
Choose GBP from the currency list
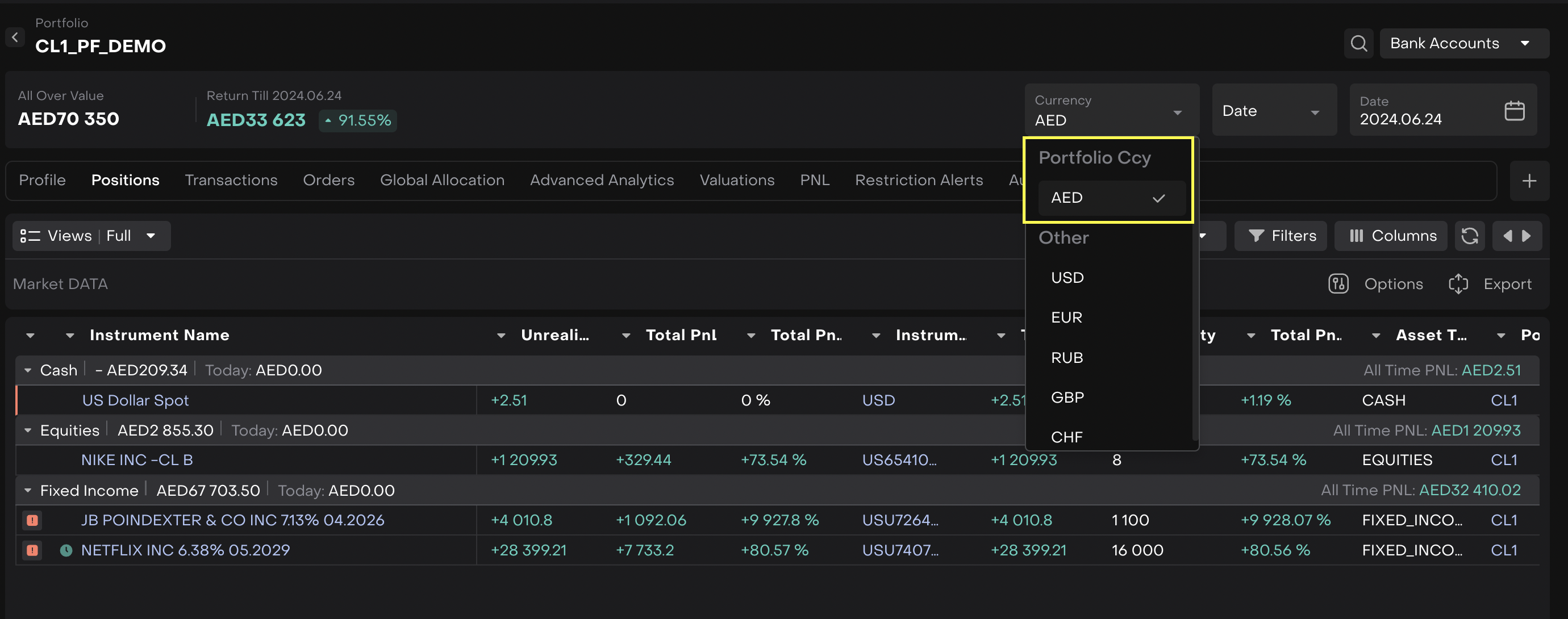click(1067, 398)
